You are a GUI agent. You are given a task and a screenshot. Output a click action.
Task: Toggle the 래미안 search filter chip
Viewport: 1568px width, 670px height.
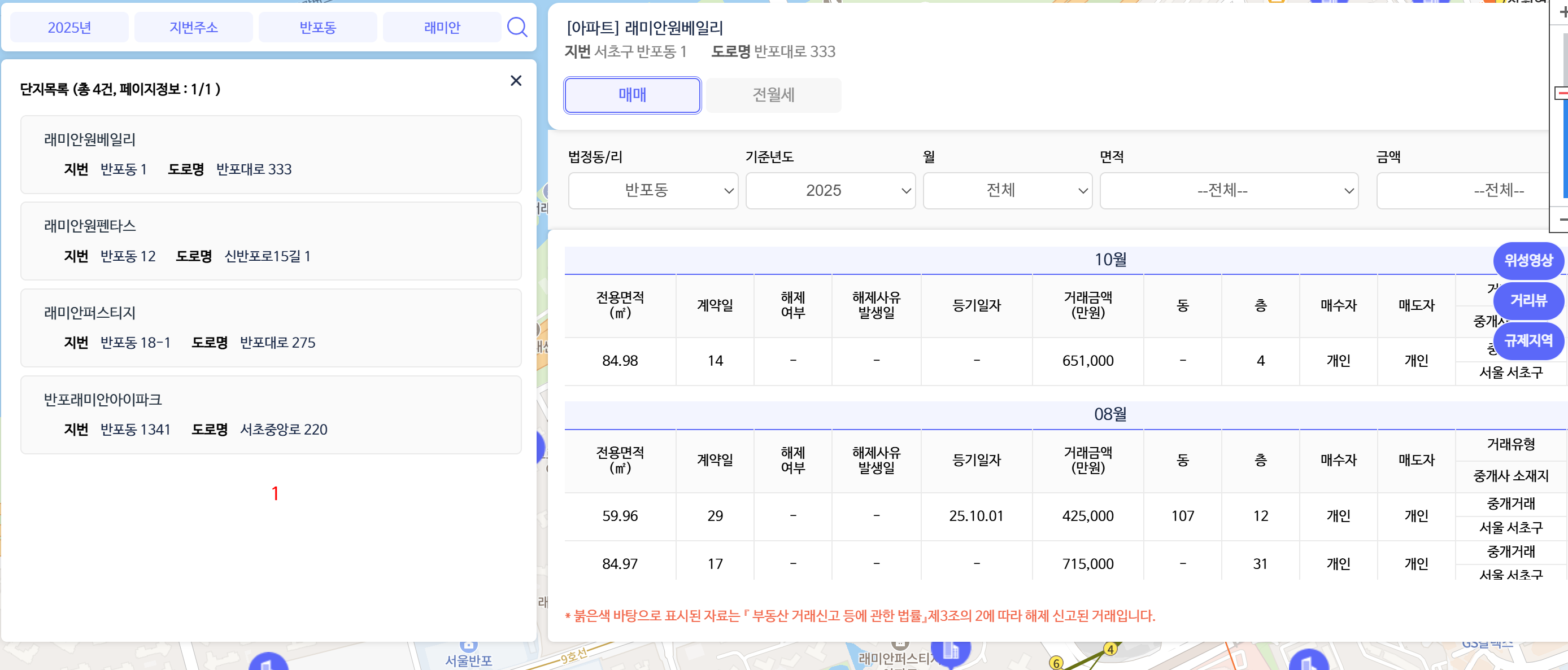(442, 27)
